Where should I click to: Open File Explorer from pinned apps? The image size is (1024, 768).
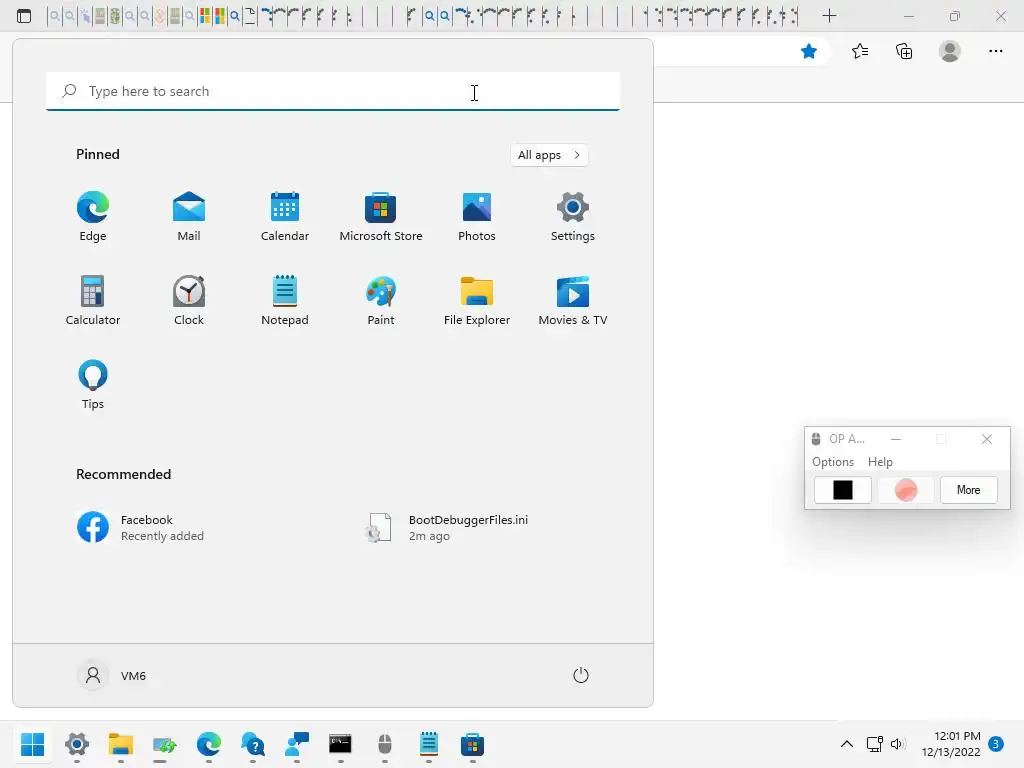(x=477, y=300)
